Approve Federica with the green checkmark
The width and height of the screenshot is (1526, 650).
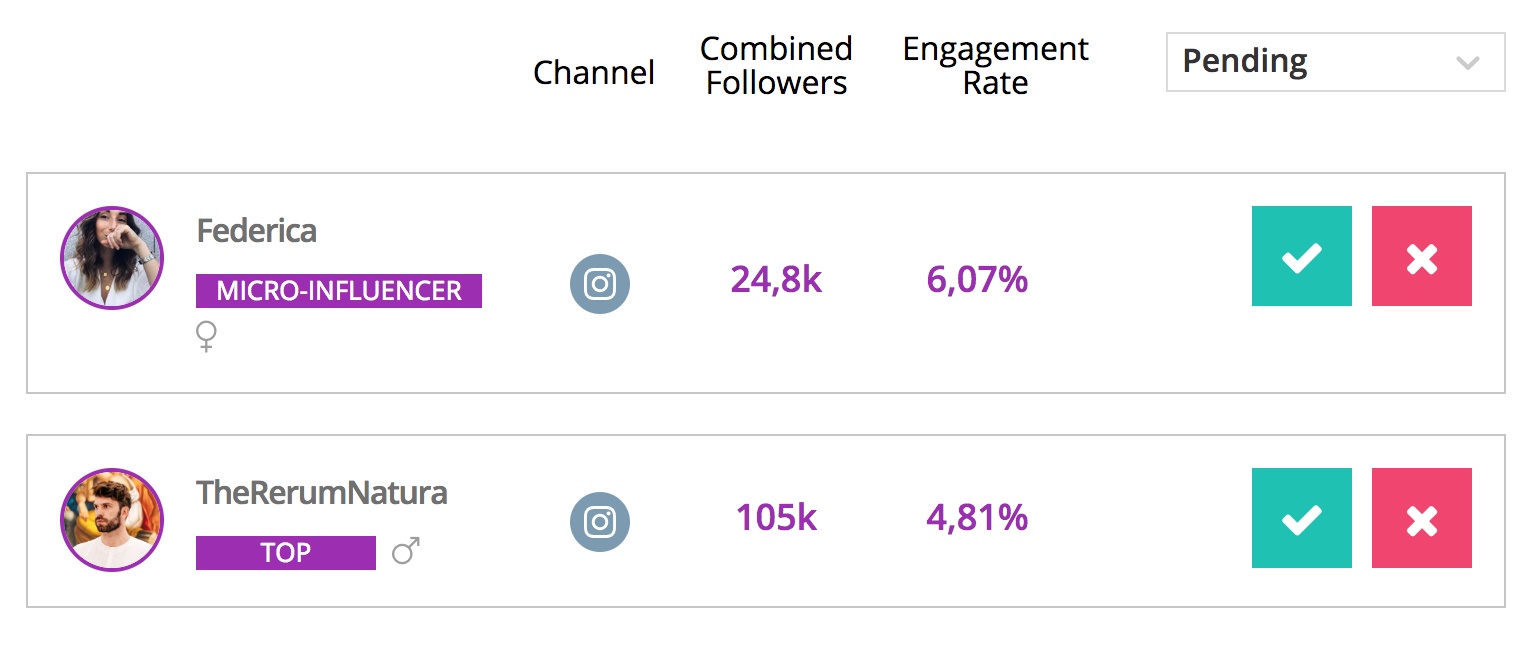pos(1301,256)
